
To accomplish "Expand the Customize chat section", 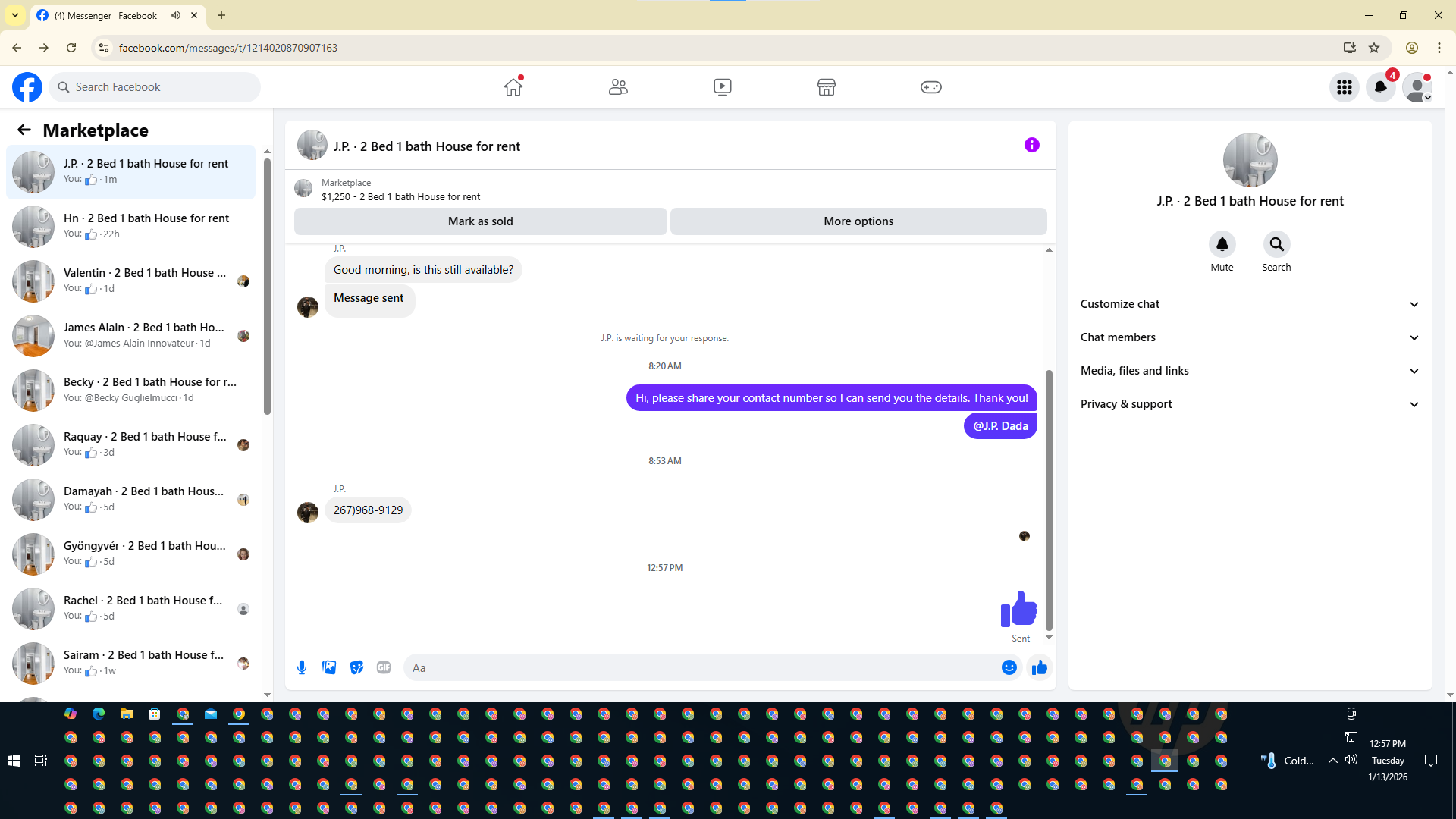I will coord(1250,304).
